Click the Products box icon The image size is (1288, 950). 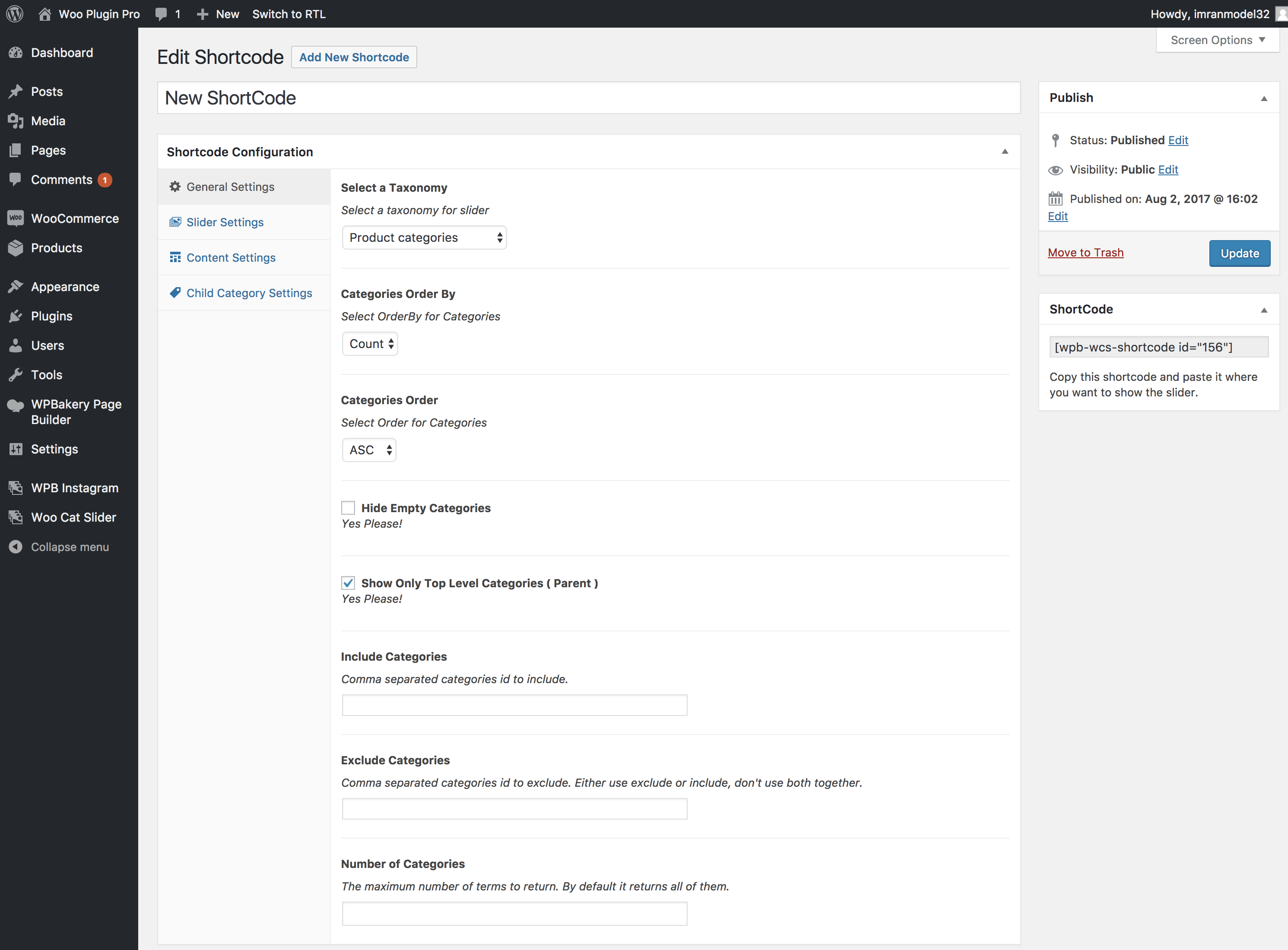(x=16, y=248)
